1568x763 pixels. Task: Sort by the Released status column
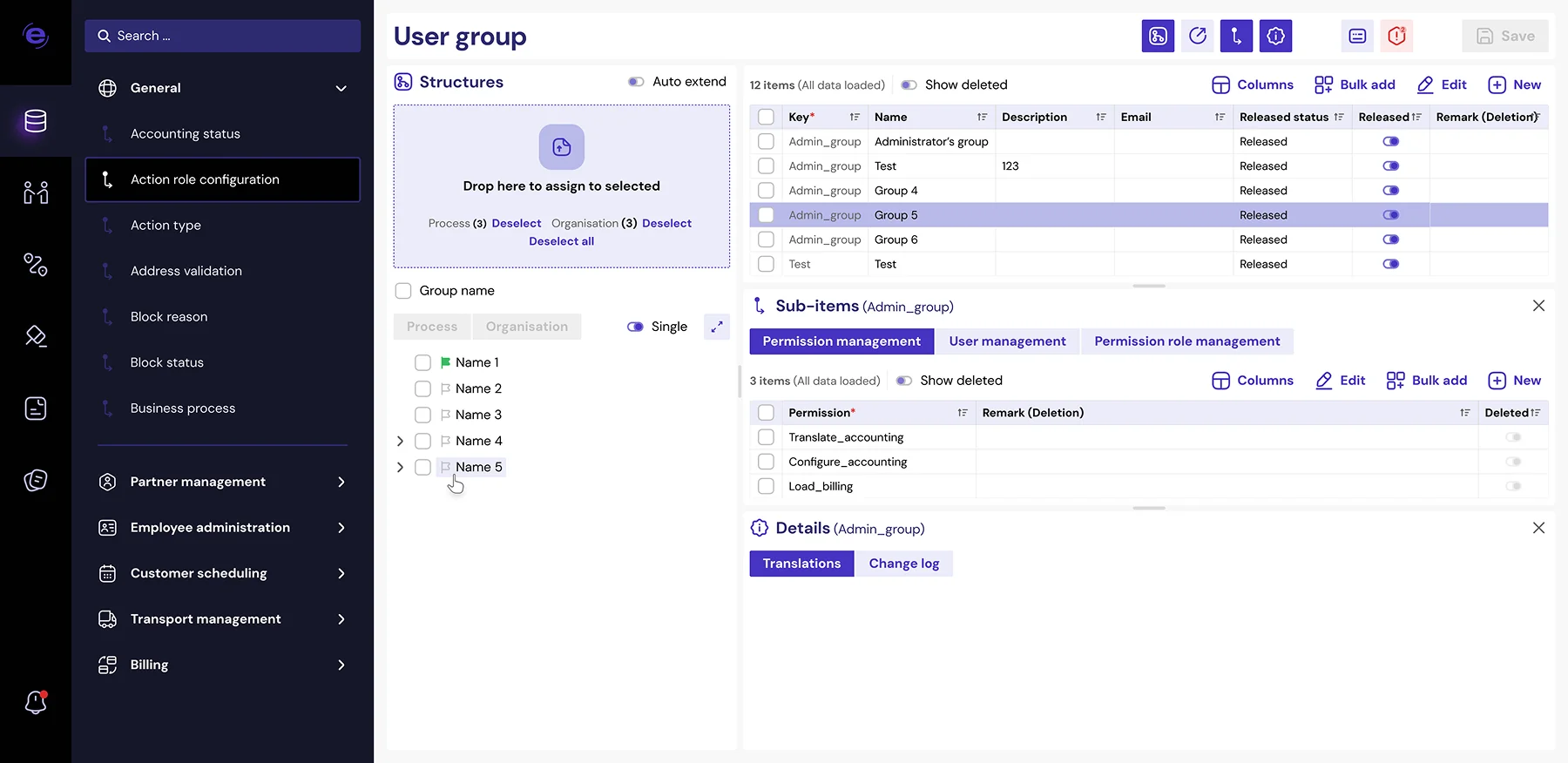tap(1339, 117)
